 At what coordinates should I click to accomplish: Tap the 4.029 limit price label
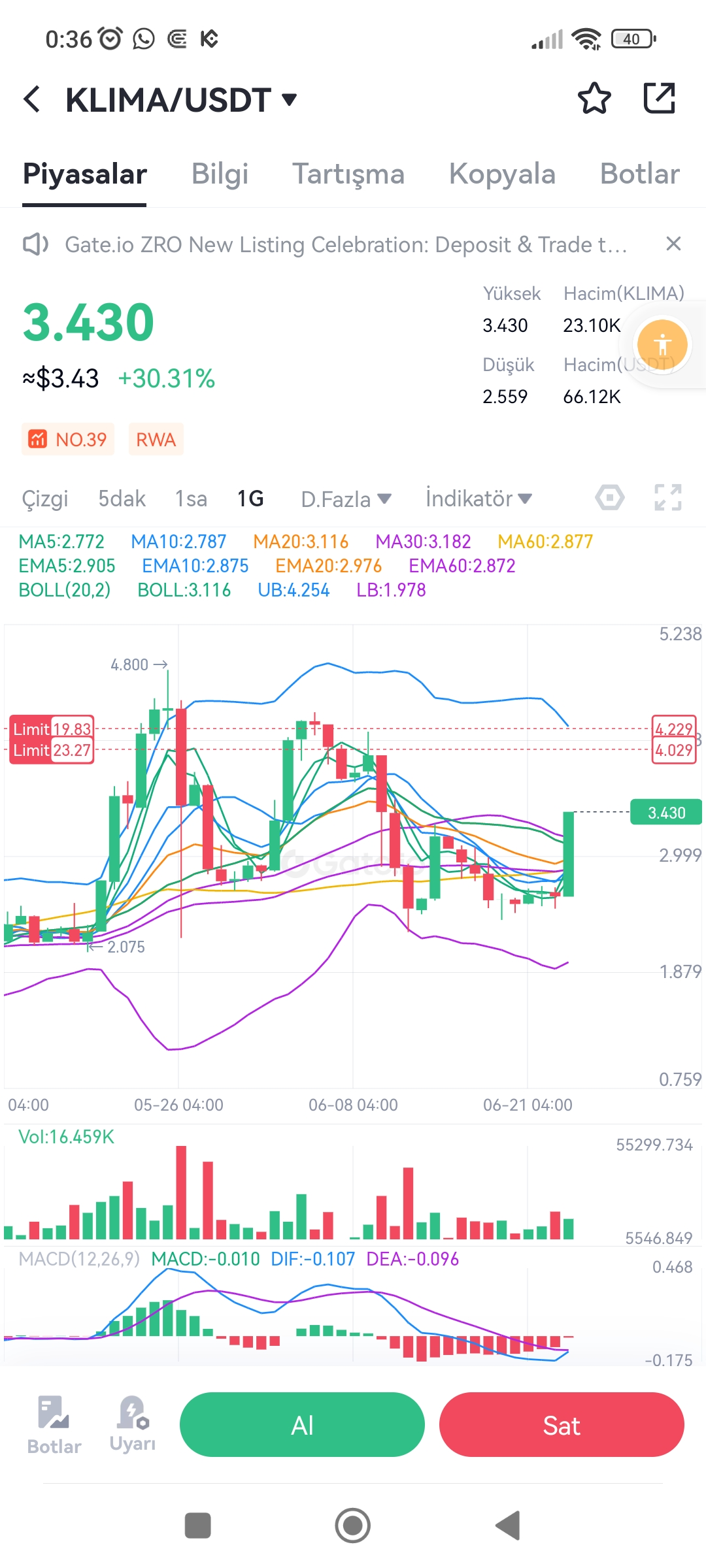(x=674, y=750)
